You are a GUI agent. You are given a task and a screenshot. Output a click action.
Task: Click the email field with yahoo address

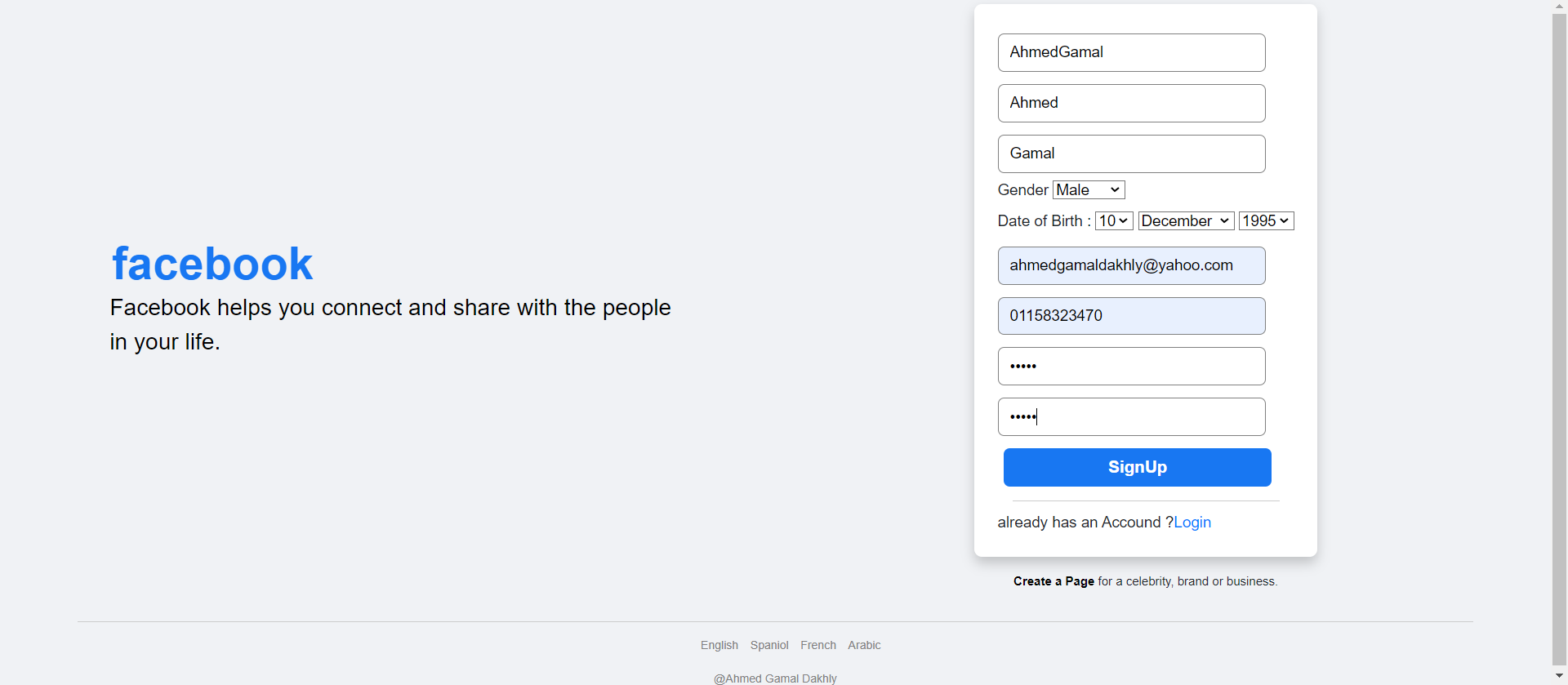[x=1131, y=265]
